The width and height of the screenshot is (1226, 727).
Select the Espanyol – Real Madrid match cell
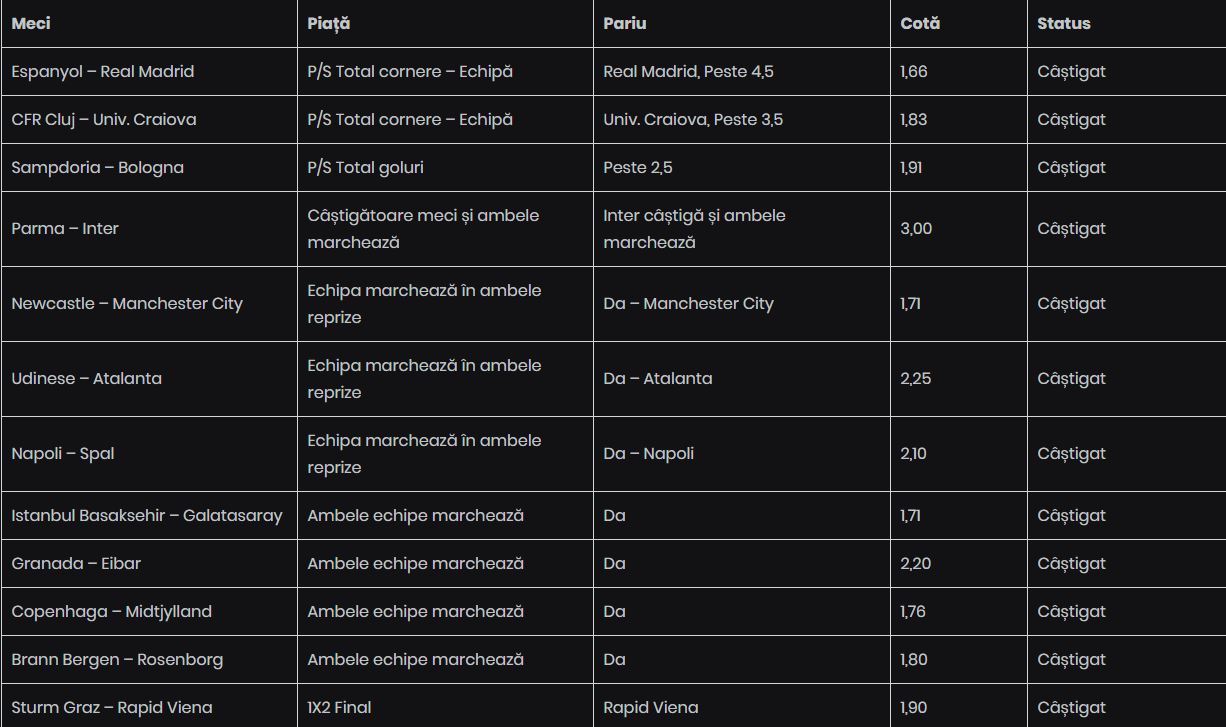(103, 72)
